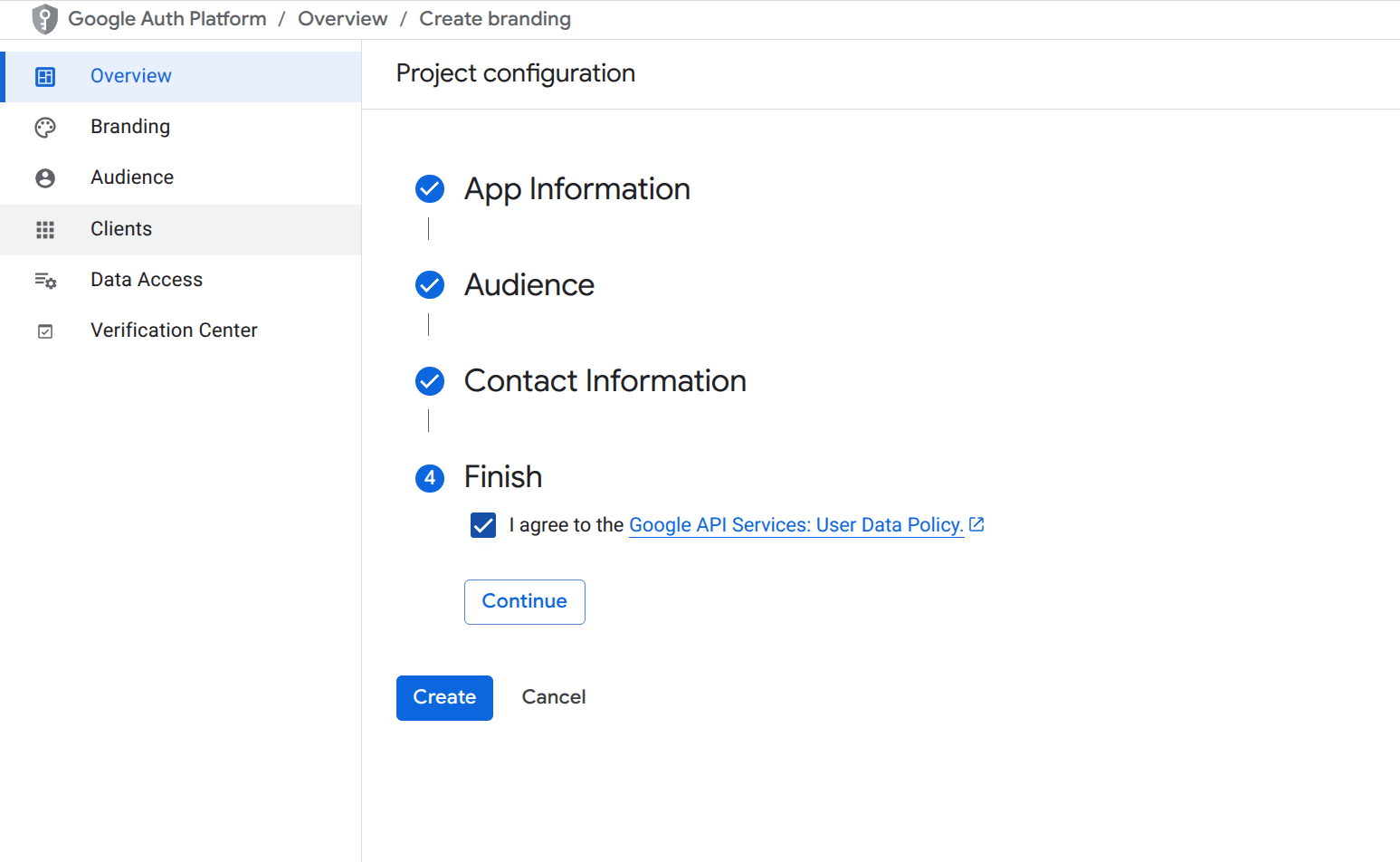The height and width of the screenshot is (862, 1400).
Task: Click the App Information completed checkmark icon
Action: (430, 189)
